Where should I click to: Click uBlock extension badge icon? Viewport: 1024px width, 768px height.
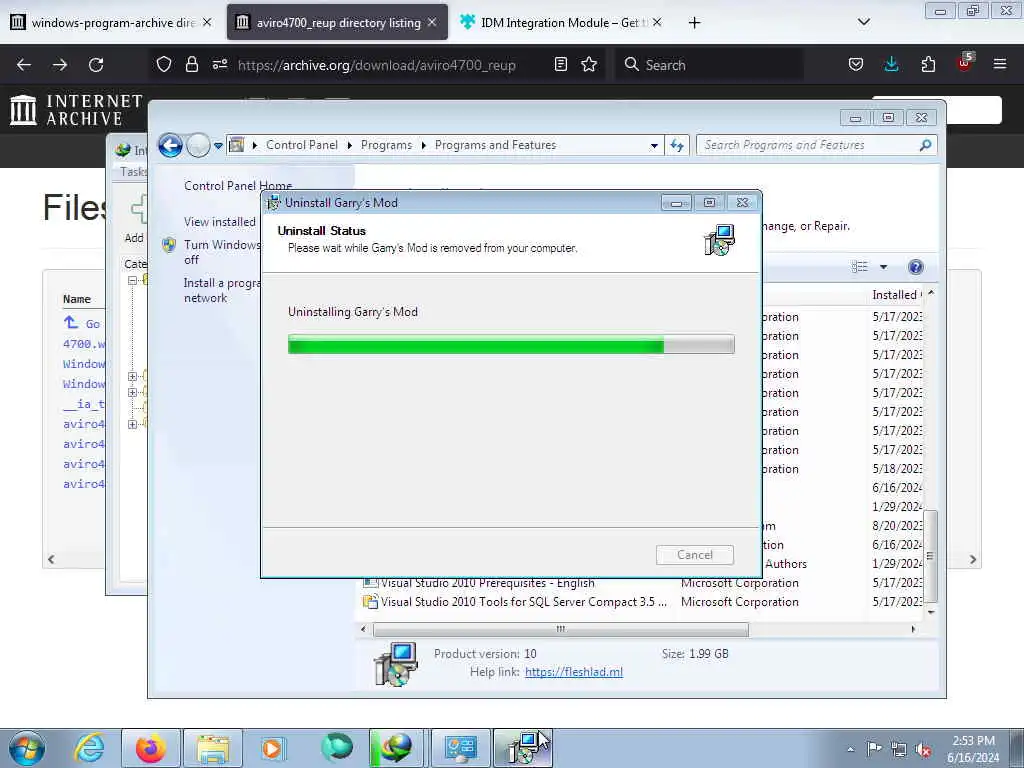point(965,63)
